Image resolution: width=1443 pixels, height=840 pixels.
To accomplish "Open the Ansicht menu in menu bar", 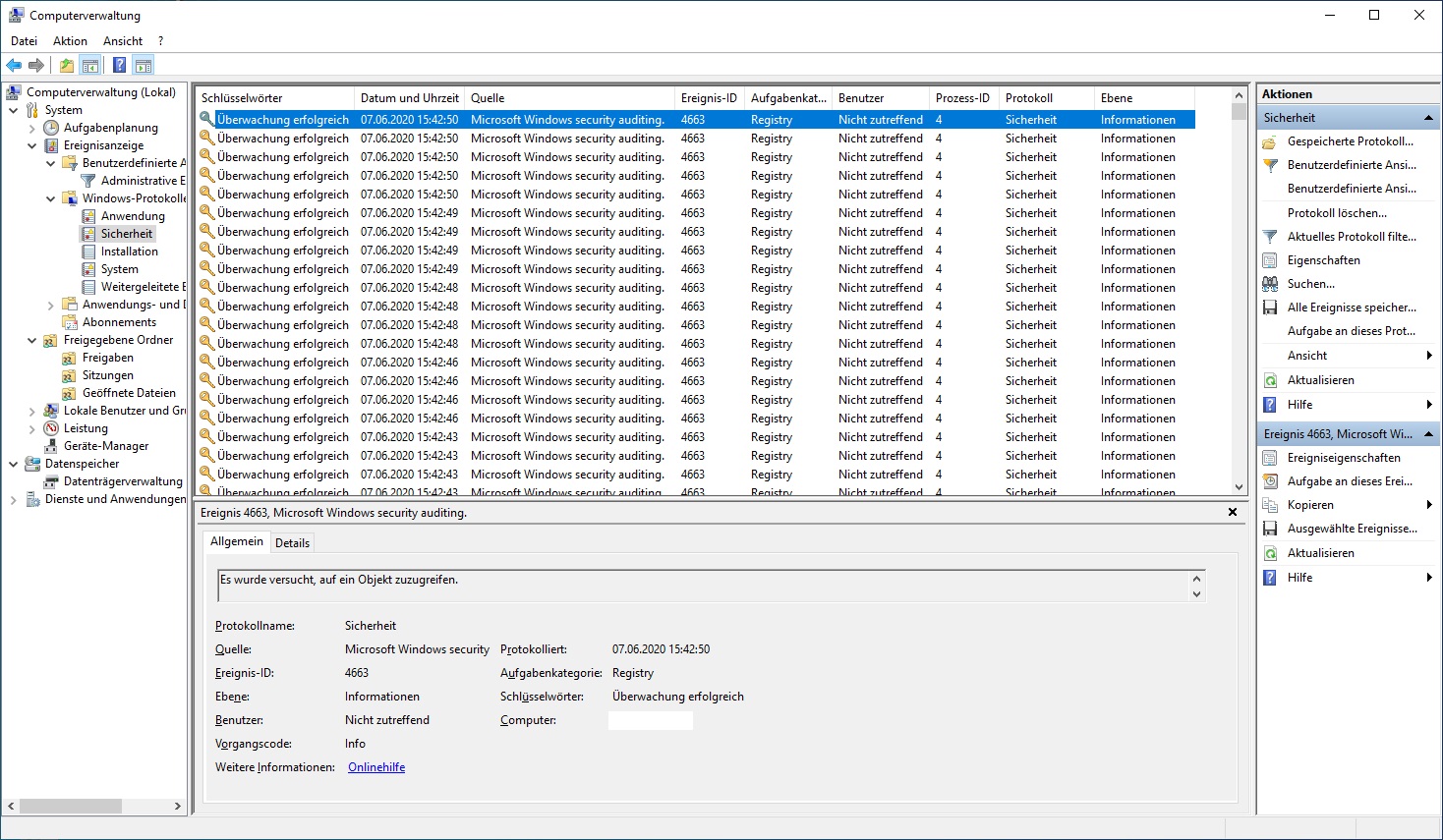I will 123,41.
